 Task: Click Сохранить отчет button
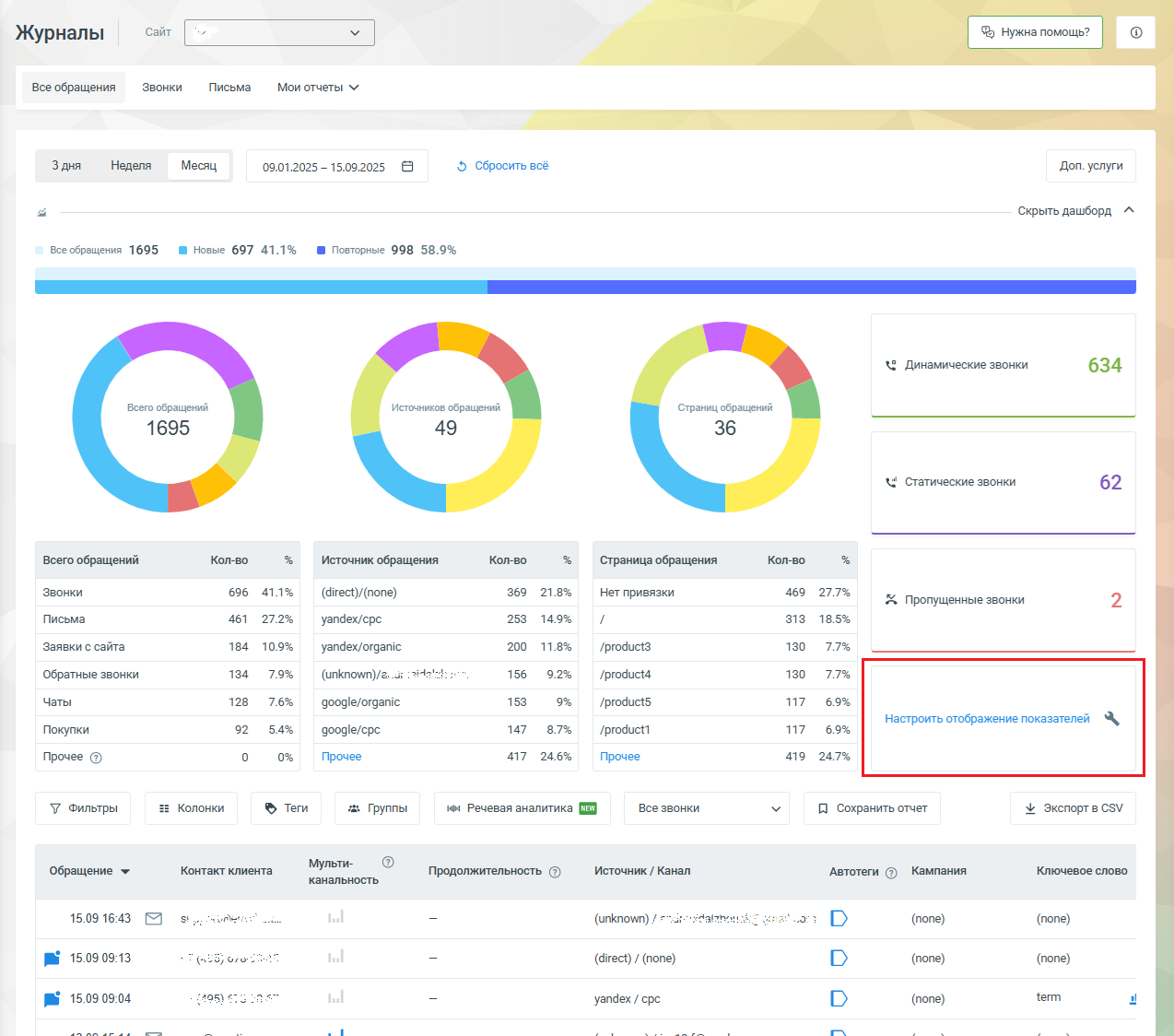coord(872,808)
